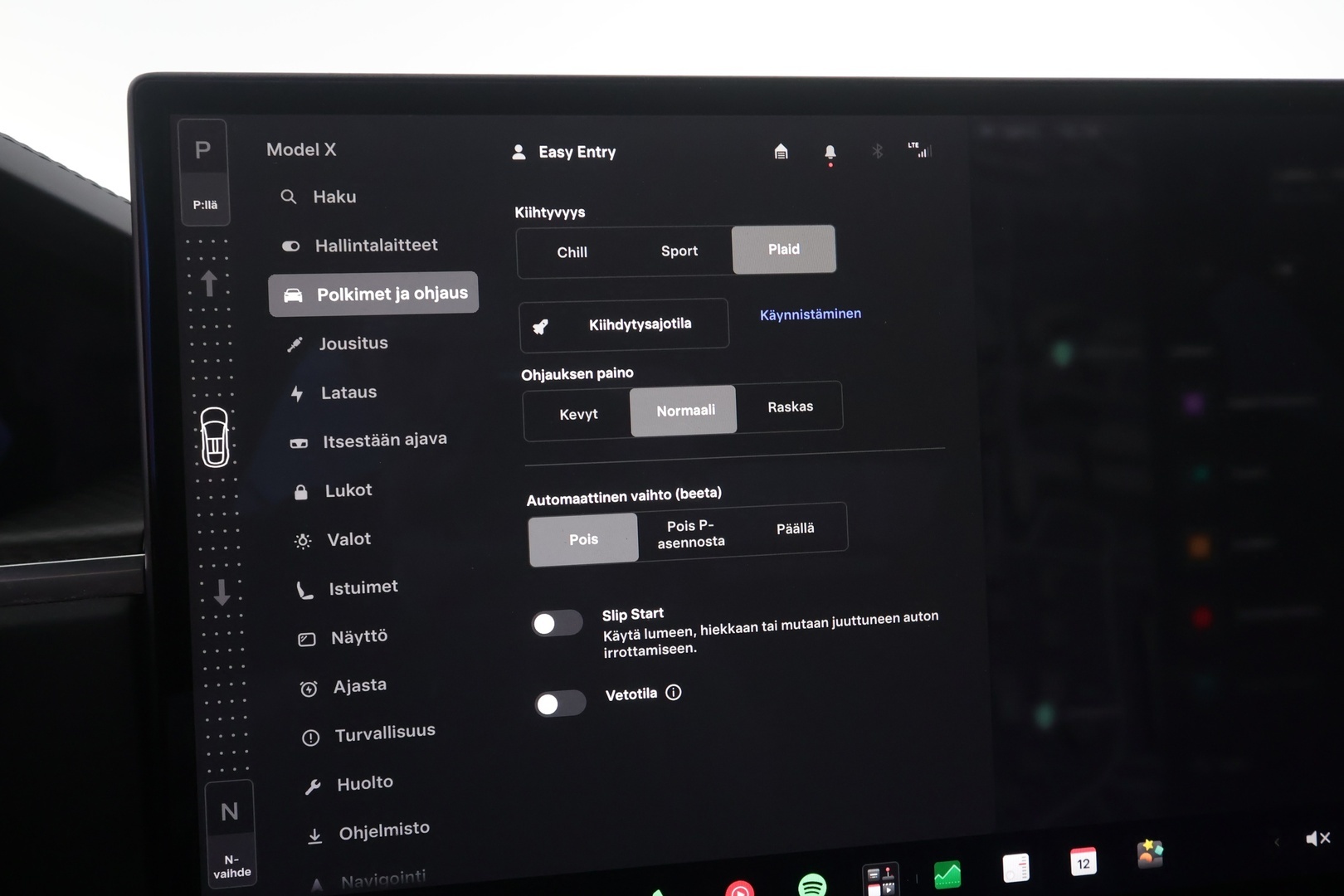
Task: Click the P:llä label under P
Action: [205, 205]
